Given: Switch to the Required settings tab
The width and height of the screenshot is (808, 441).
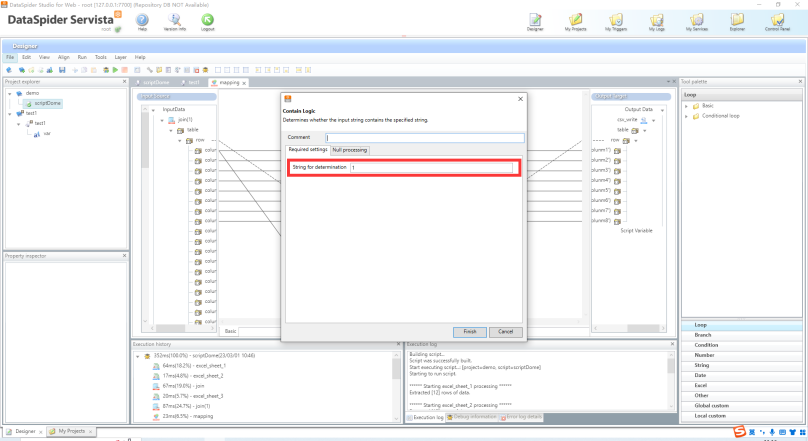Looking at the screenshot, I should pos(308,149).
